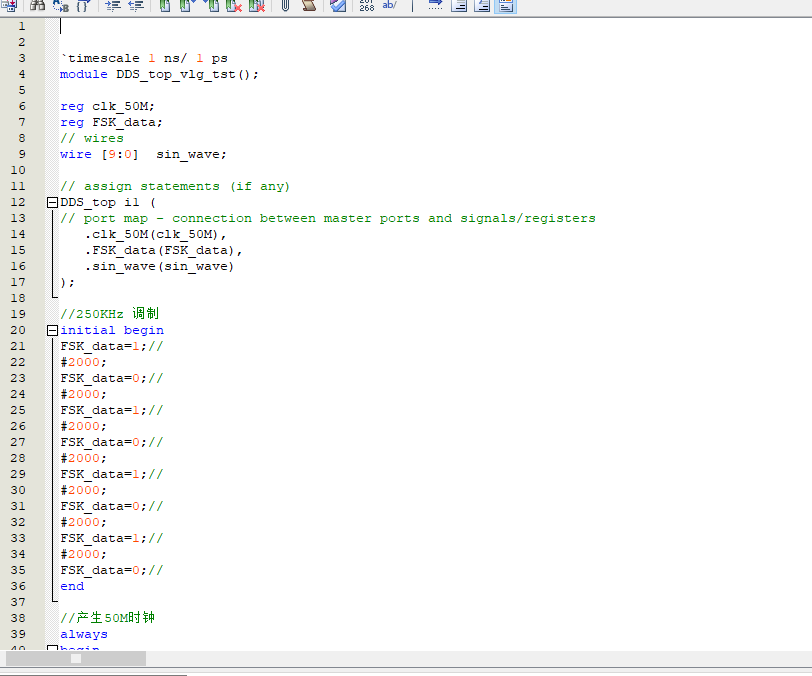Image resolution: width=812 pixels, height=676 pixels.
Task: Click the #2000 delay on line 22
Action: pos(83,363)
